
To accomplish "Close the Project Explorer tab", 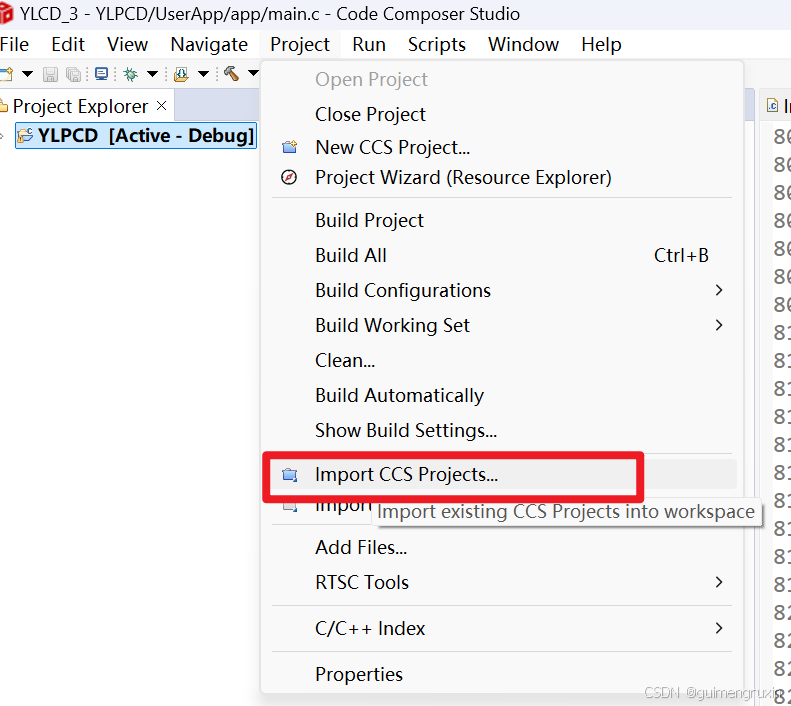I will pyautogui.click(x=161, y=106).
